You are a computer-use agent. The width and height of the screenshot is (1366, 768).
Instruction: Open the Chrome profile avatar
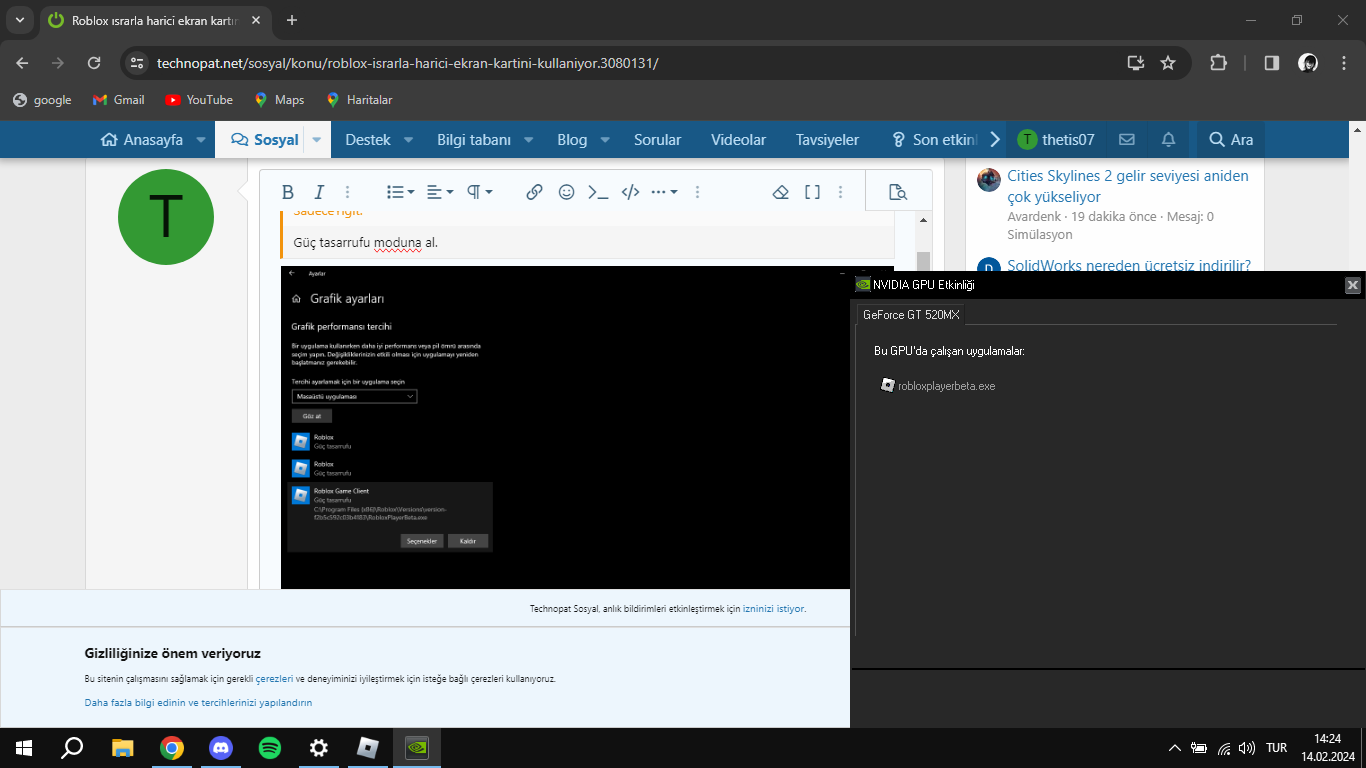click(x=1308, y=63)
